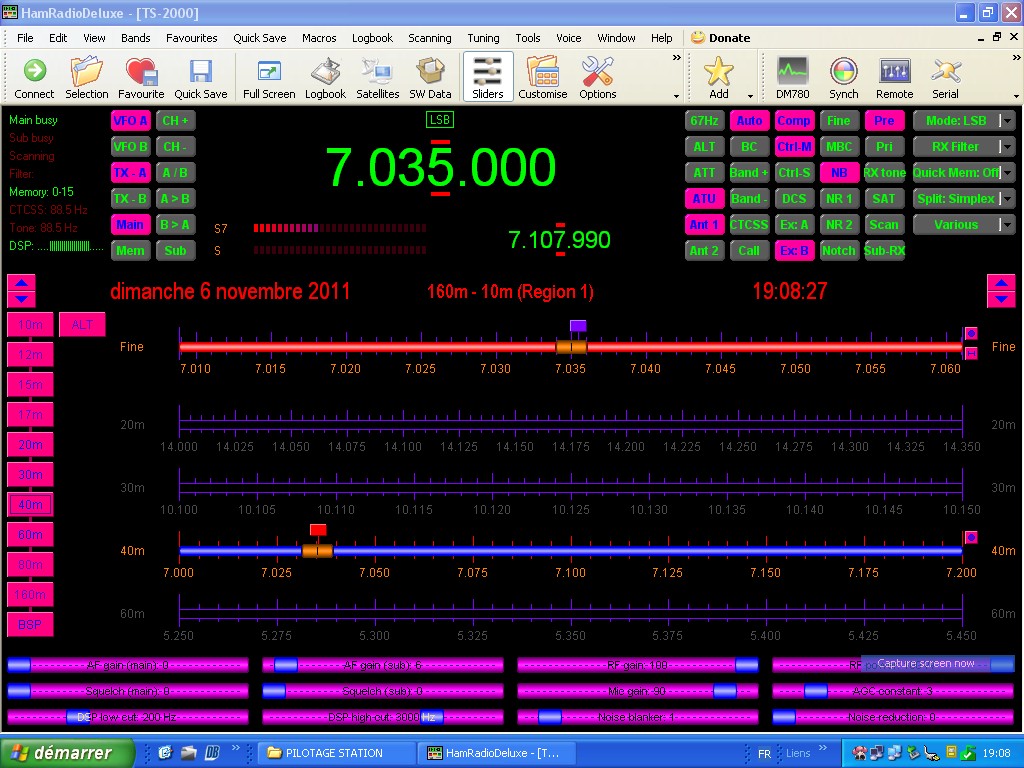
Task: Click the Favourite heart icon
Action: click(x=141, y=78)
